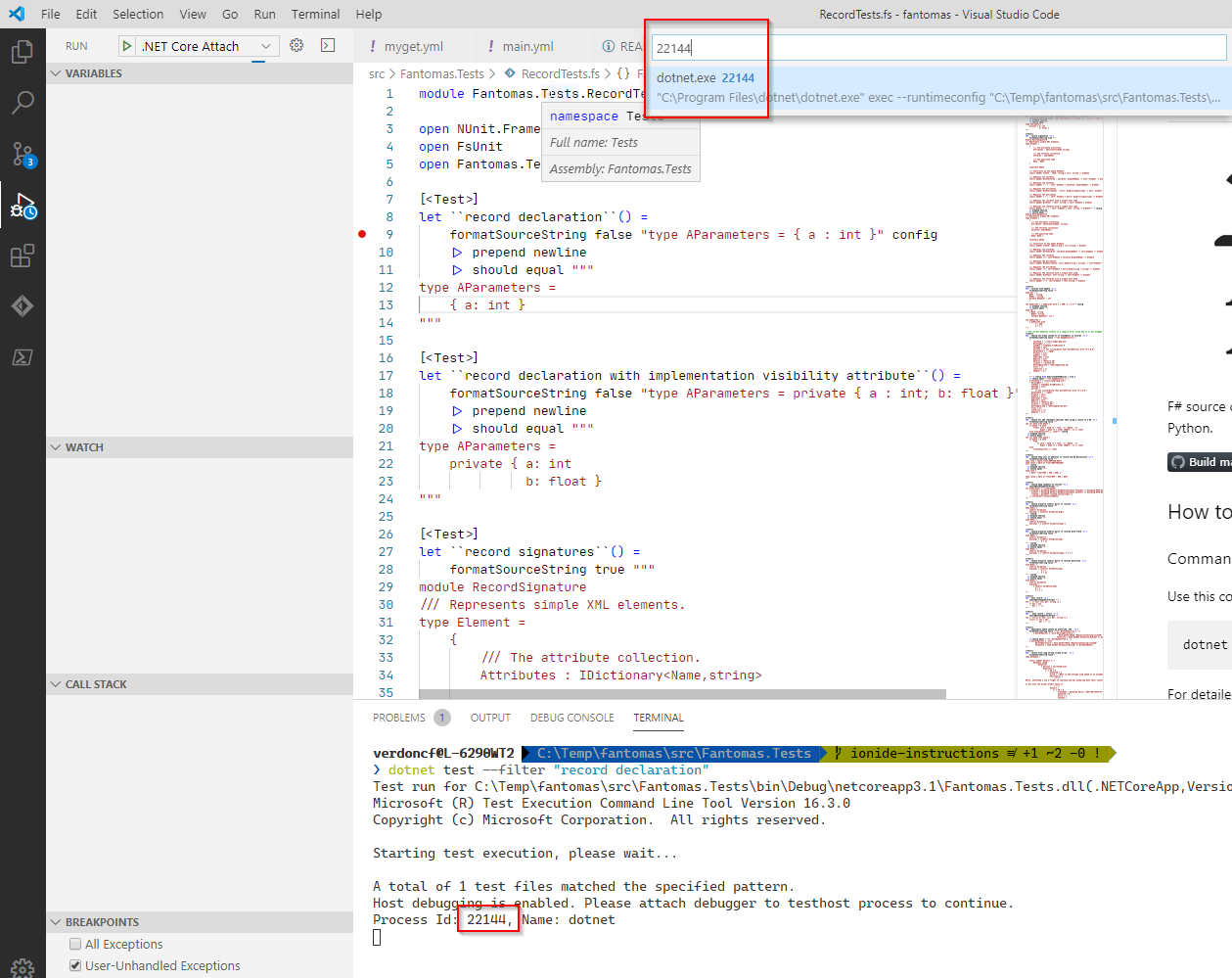The height and width of the screenshot is (978, 1232).
Task: Open the Selection menu
Action: (138, 14)
